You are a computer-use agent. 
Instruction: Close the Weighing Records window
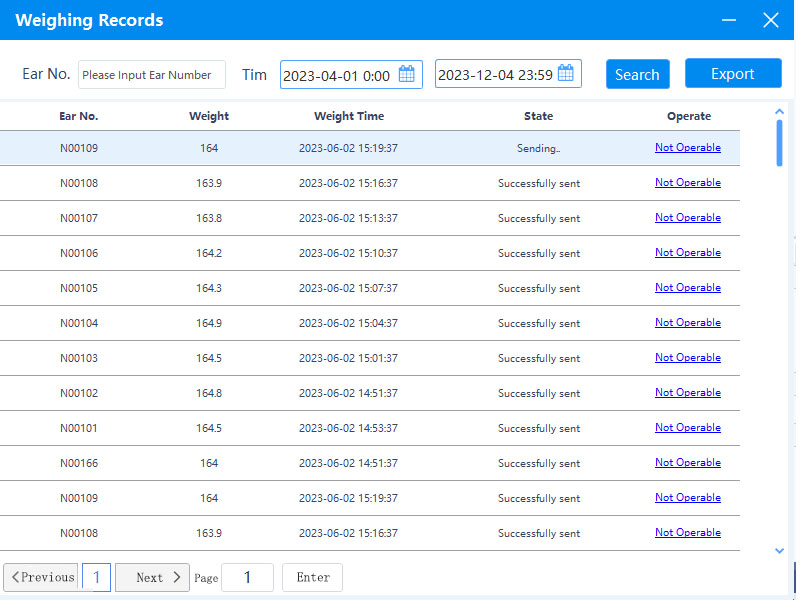point(771,20)
